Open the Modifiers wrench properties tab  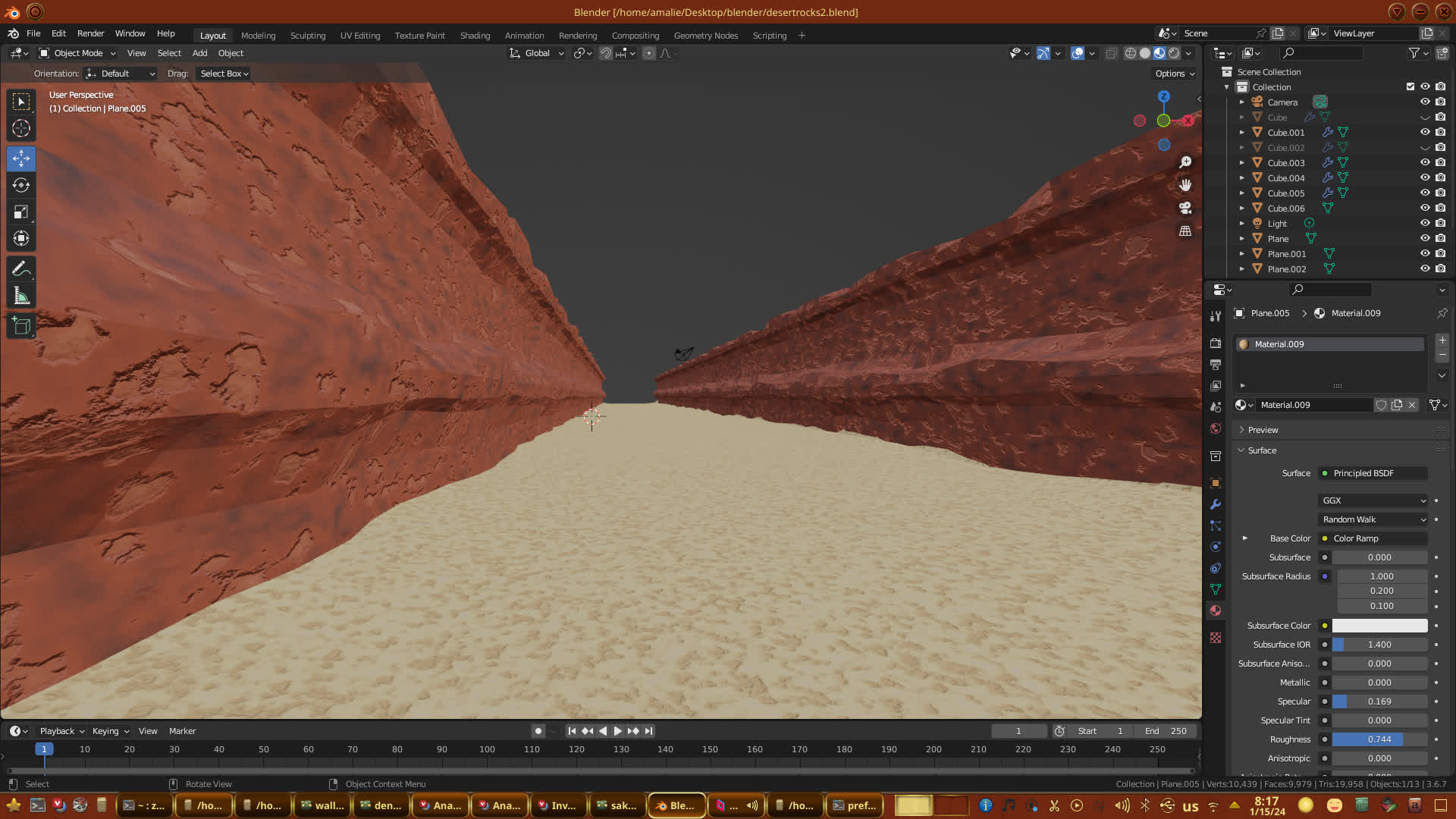(1216, 504)
